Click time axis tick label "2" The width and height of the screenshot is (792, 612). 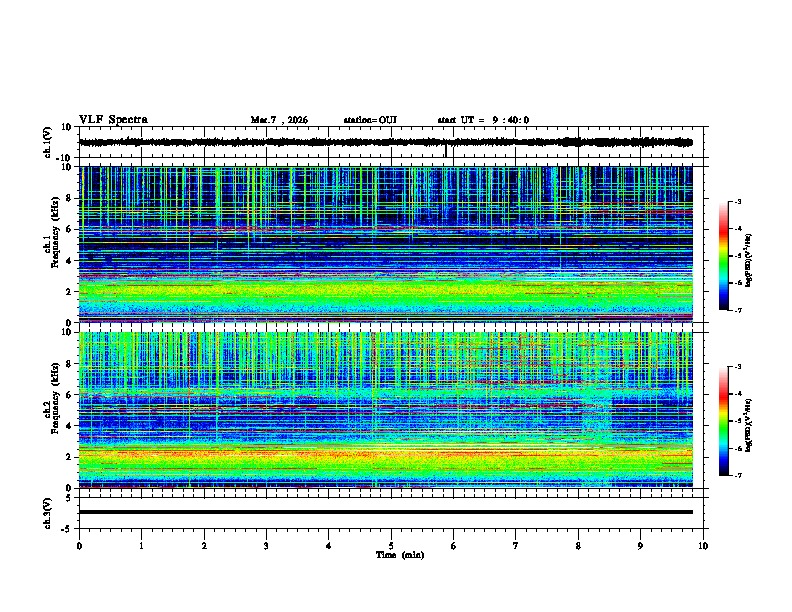tap(204, 546)
